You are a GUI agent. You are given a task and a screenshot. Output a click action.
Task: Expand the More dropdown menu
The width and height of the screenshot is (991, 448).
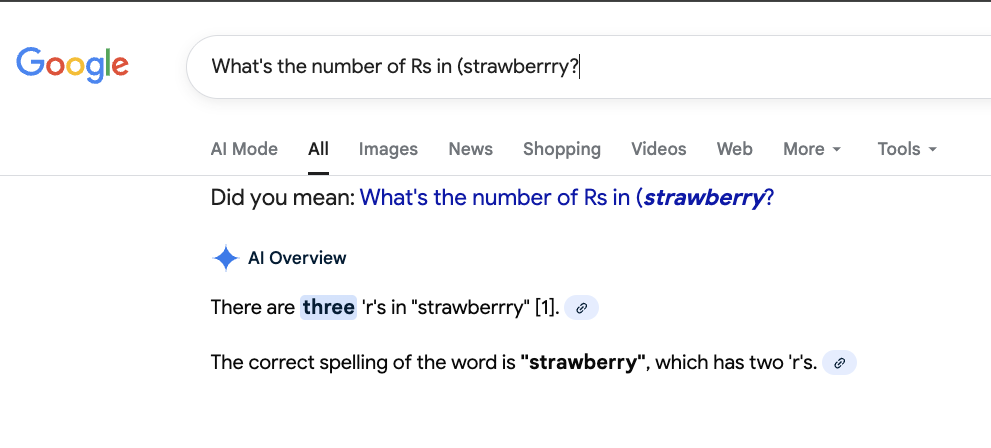tap(812, 149)
